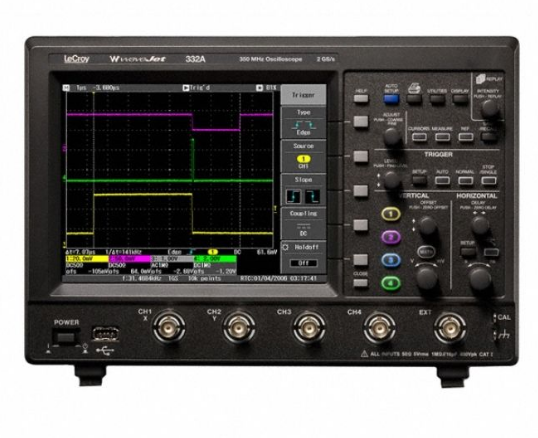538x438 pixels.
Task: Tap the soft key beside Coupling
Action: coord(361,225)
